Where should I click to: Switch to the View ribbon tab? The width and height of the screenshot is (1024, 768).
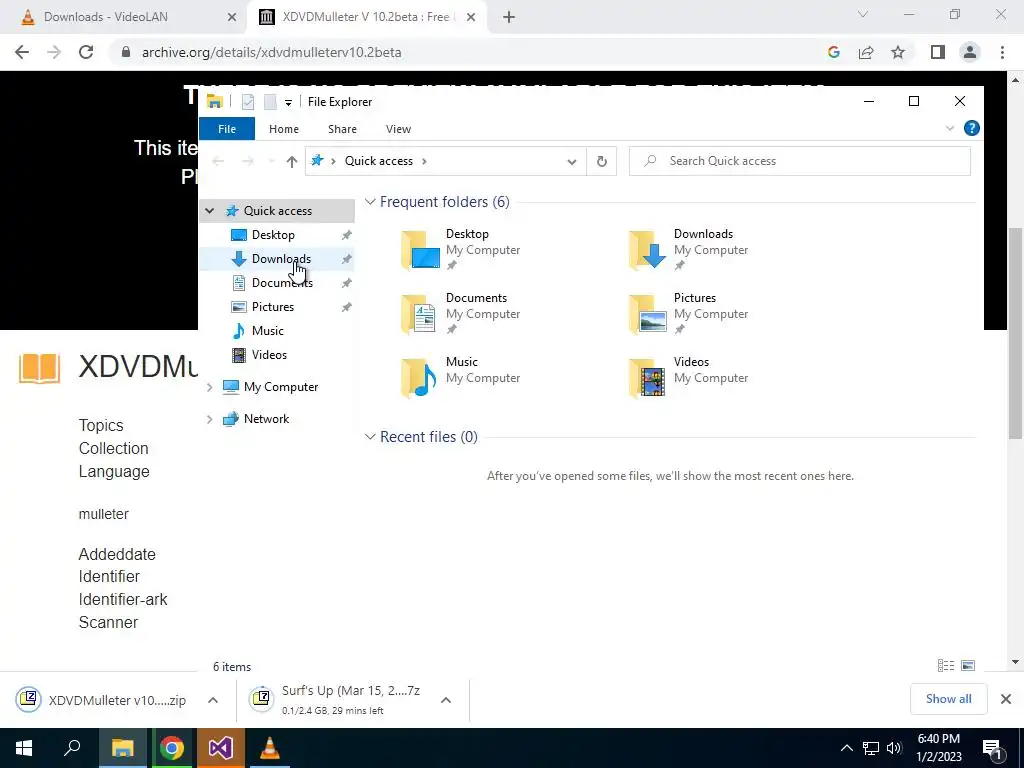click(398, 129)
